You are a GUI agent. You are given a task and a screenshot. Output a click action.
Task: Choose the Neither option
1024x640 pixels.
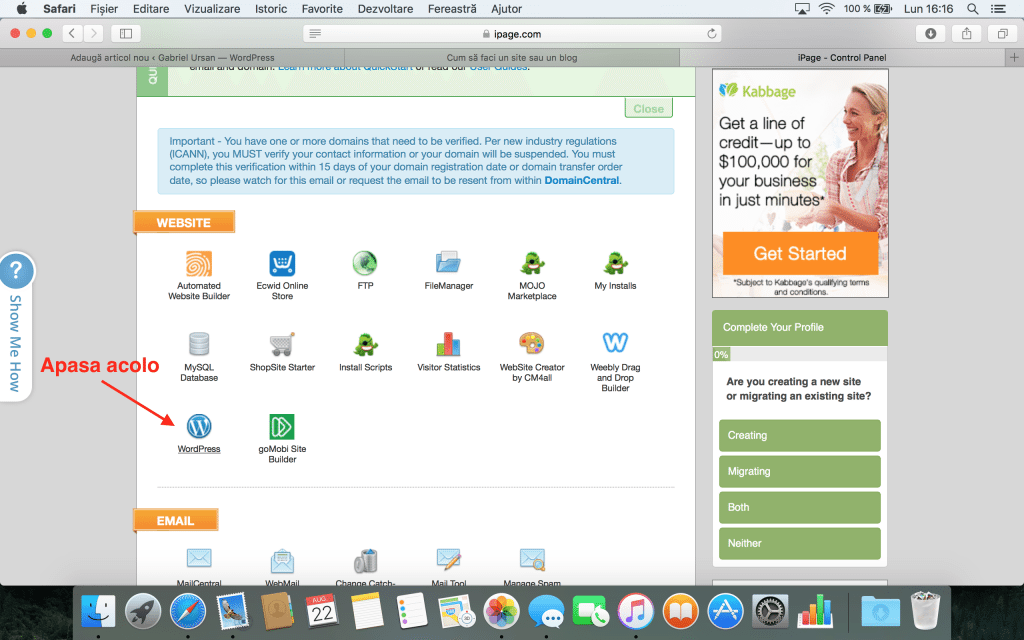click(799, 543)
